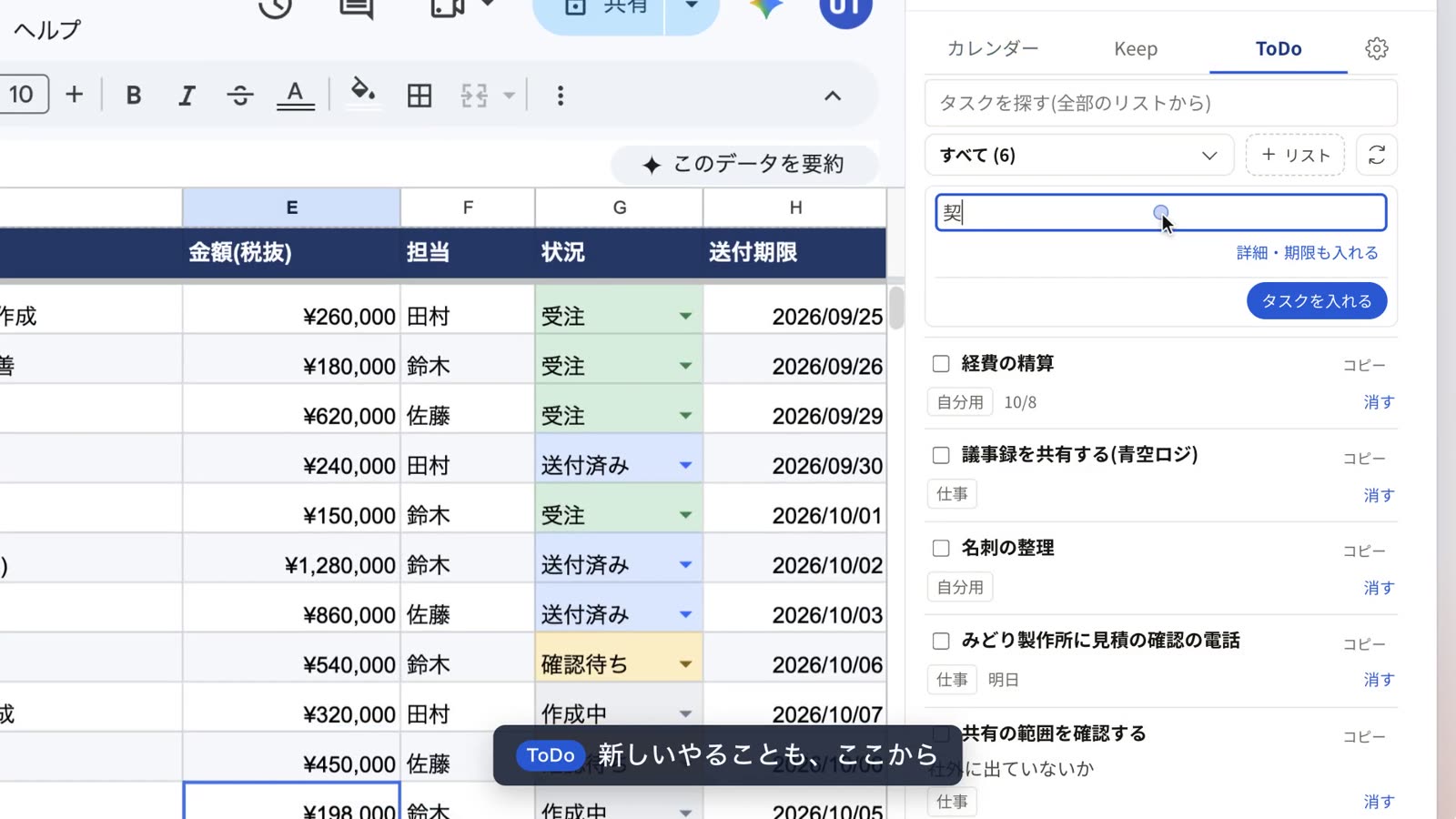Open status dropdown for ¥260,000 row
Image resolution: width=1456 pixels, height=819 pixels.
coord(685,317)
